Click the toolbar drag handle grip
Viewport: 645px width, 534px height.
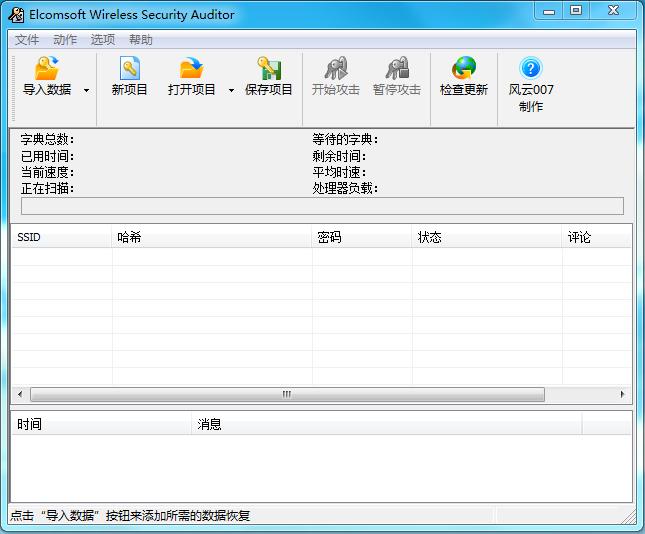[x=13, y=88]
